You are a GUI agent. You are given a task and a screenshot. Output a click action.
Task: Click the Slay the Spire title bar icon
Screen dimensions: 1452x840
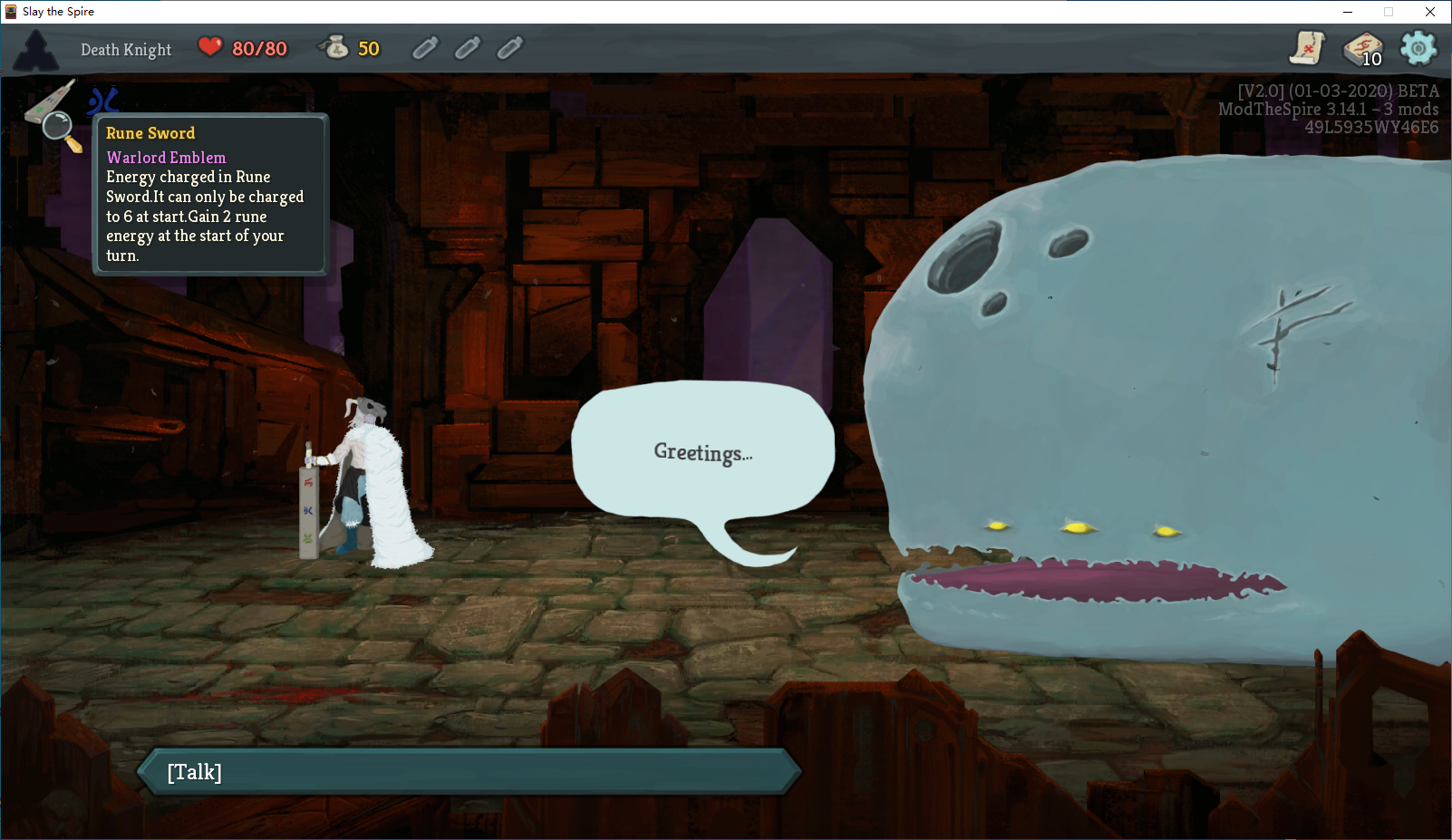coord(11,12)
